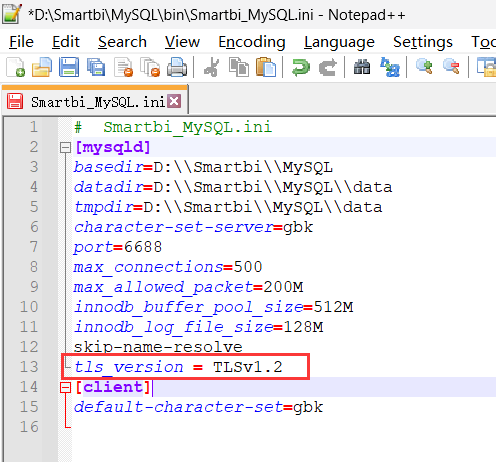Click the comment text '# Smartbi_MySQL.ini'
The image size is (496, 462).
click(x=173, y=127)
